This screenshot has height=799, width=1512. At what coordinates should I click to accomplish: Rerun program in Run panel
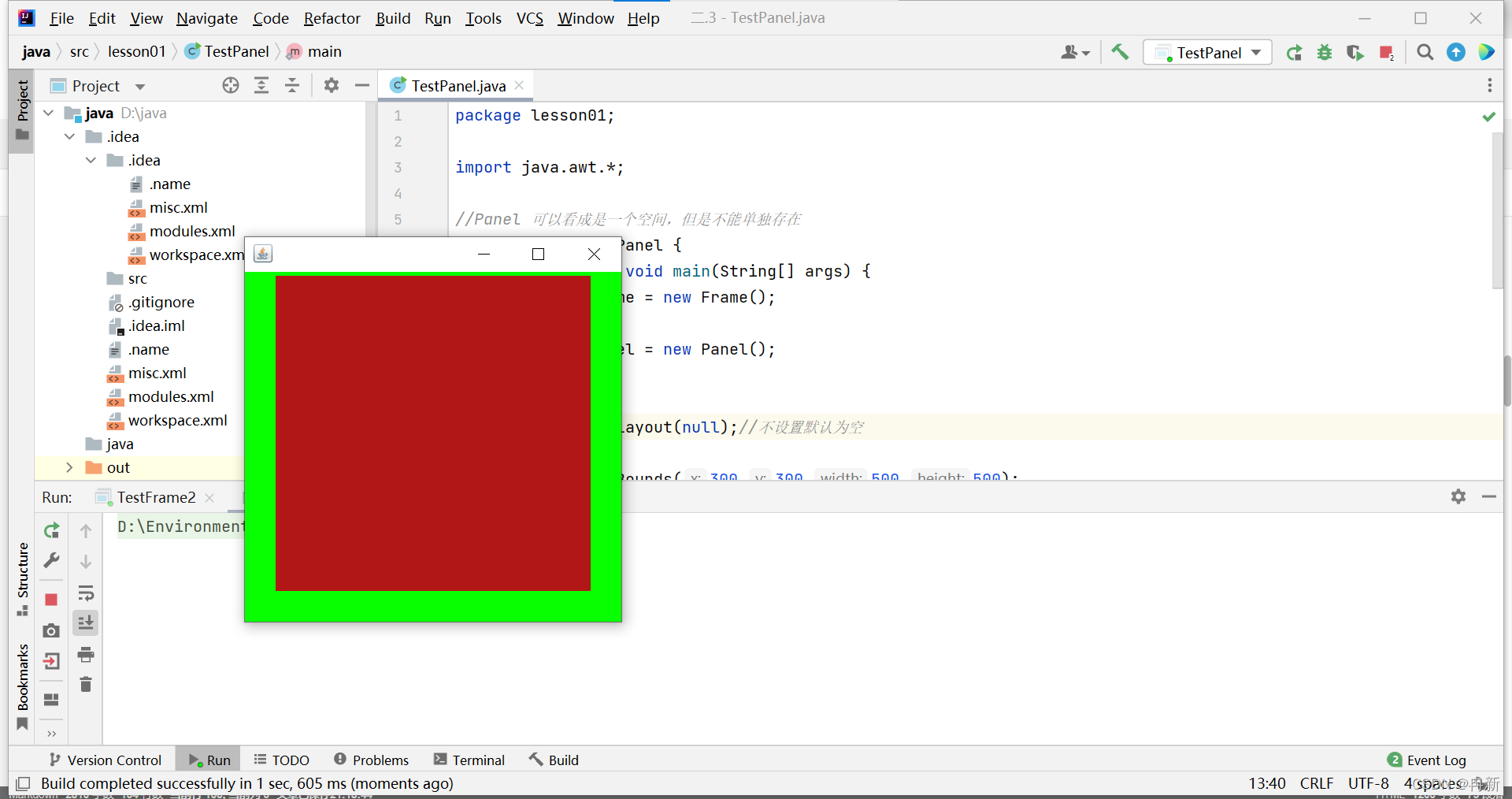[x=52, y=530]
